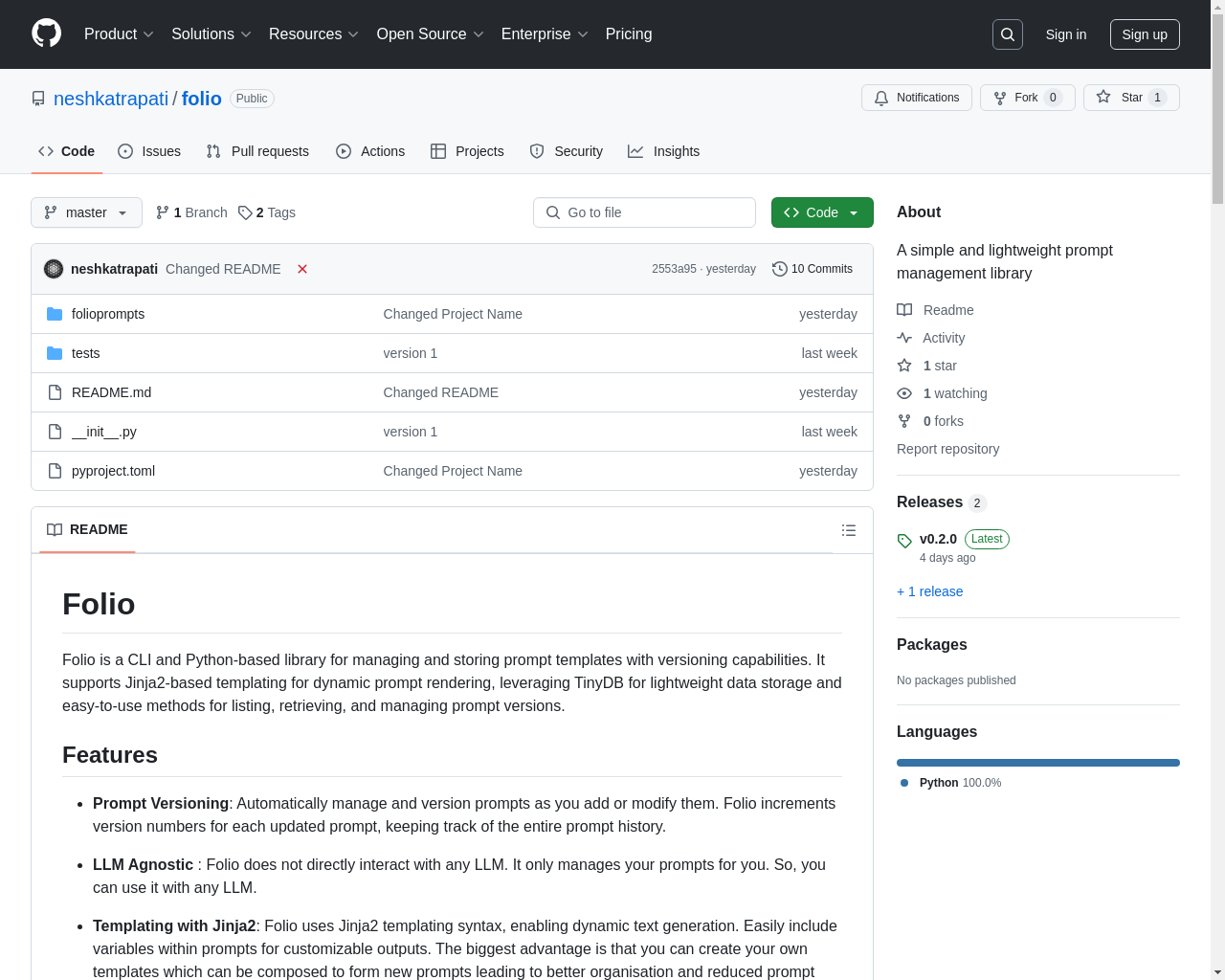This screenshot has height=980, width=1225.
Task: Open 'version 1' commit for tests
Action: point(411,353)
